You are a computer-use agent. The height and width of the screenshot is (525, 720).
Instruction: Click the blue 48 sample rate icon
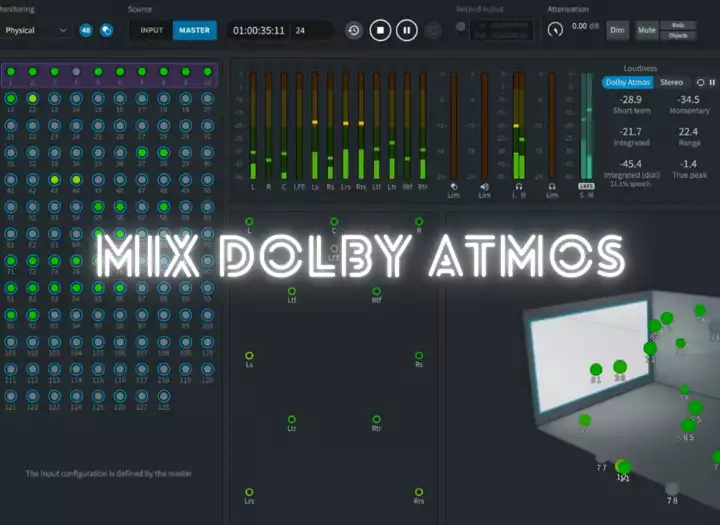tap(85, 30)
